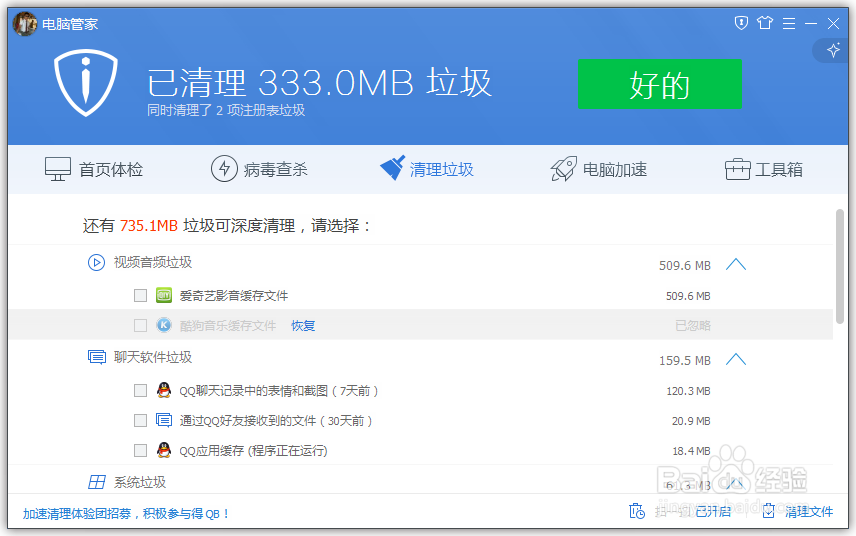Collapse the 聊天软件垃圾 section arrow
This screenshot has width=856, height=536.
click(x=735, y=360)
